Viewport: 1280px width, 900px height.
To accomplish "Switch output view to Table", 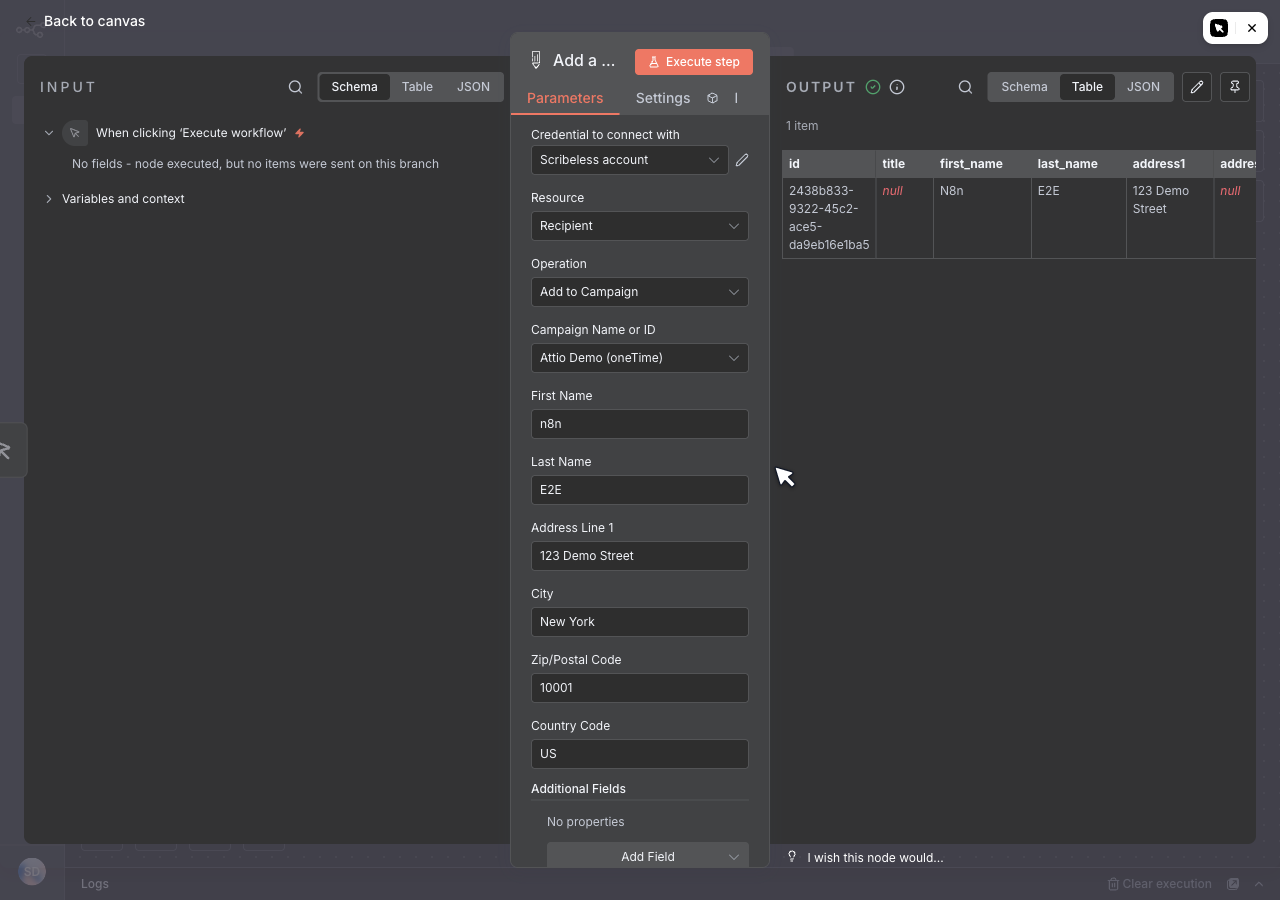I will tap(1087, 87).
